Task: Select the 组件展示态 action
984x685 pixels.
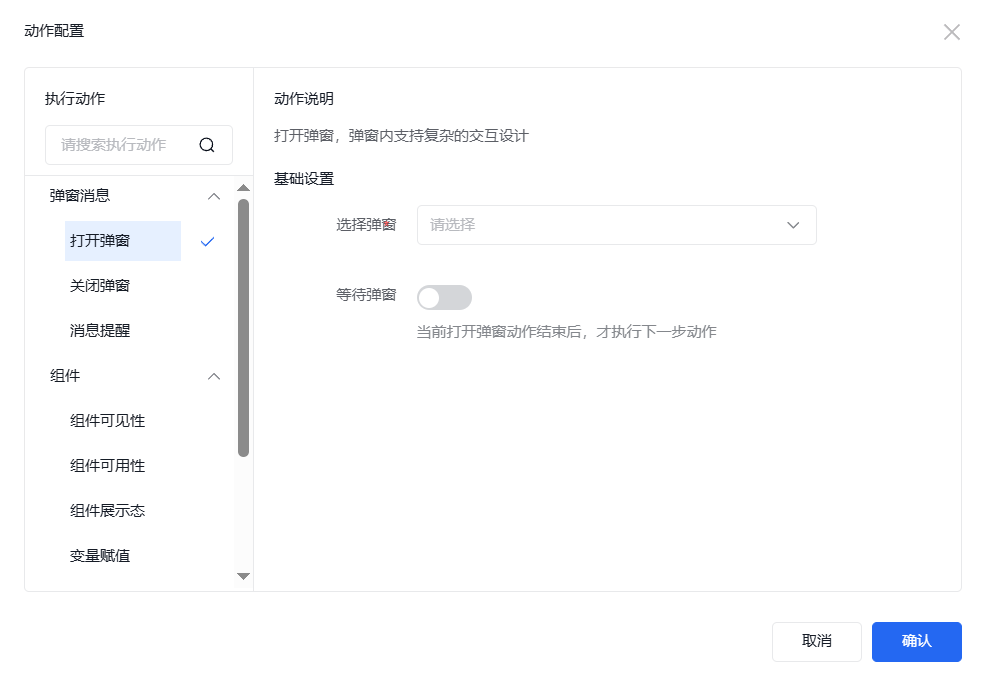Action: click(107, 511)
